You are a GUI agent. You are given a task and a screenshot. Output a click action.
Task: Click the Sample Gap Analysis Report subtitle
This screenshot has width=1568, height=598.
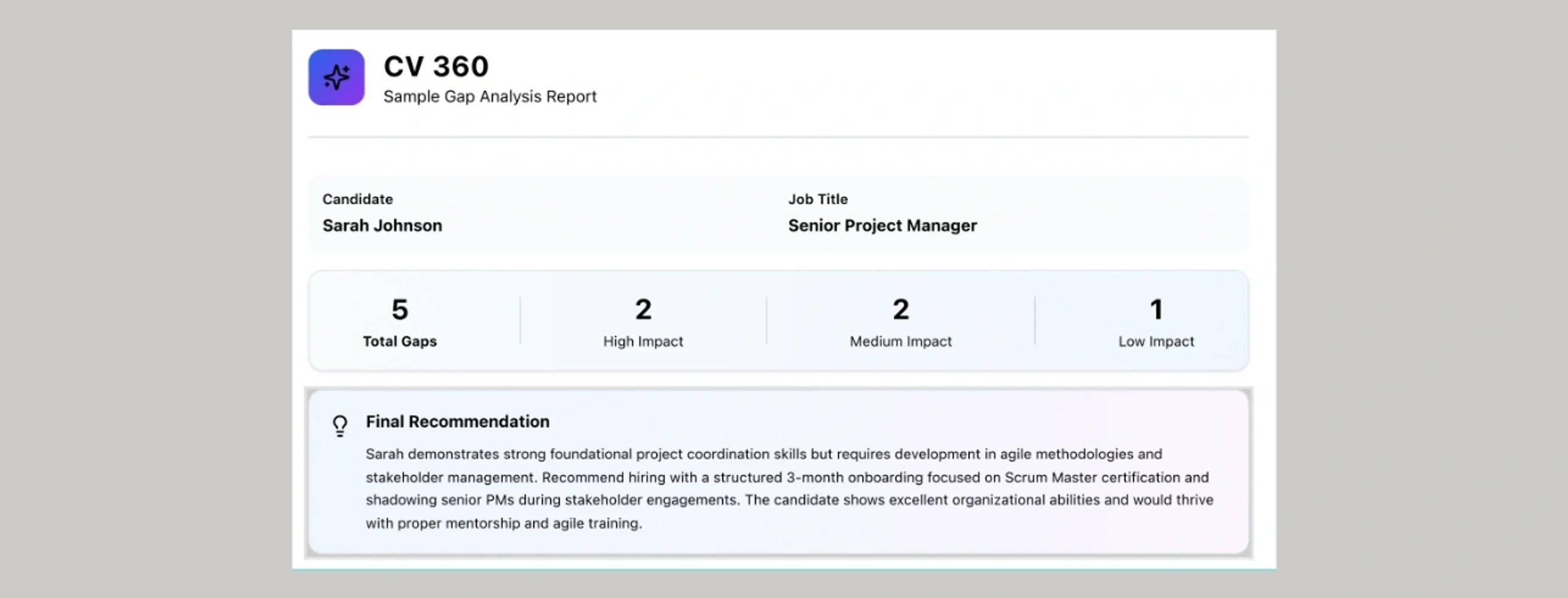click(489, 97)
